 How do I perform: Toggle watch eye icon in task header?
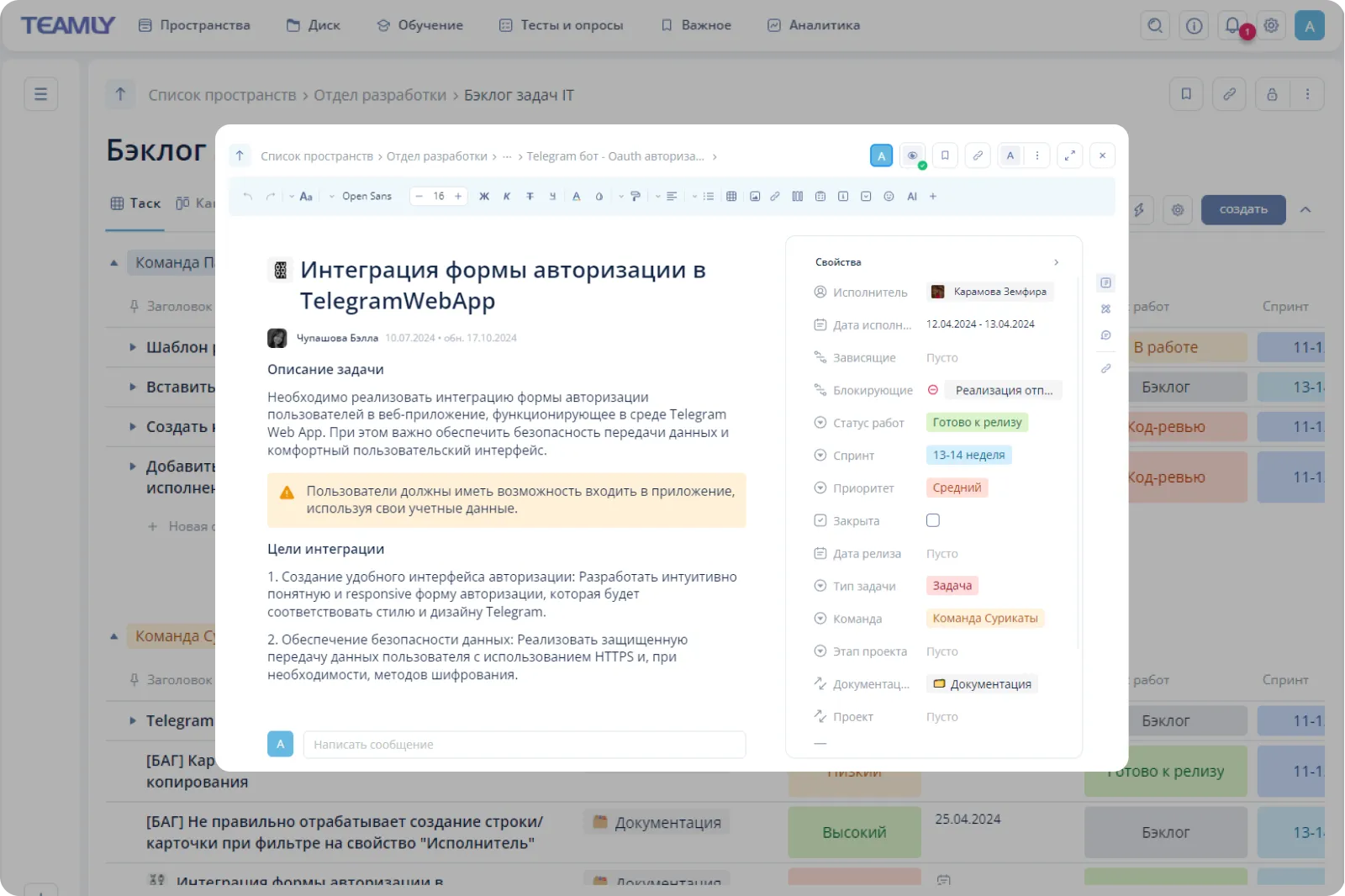pos(913,155)
